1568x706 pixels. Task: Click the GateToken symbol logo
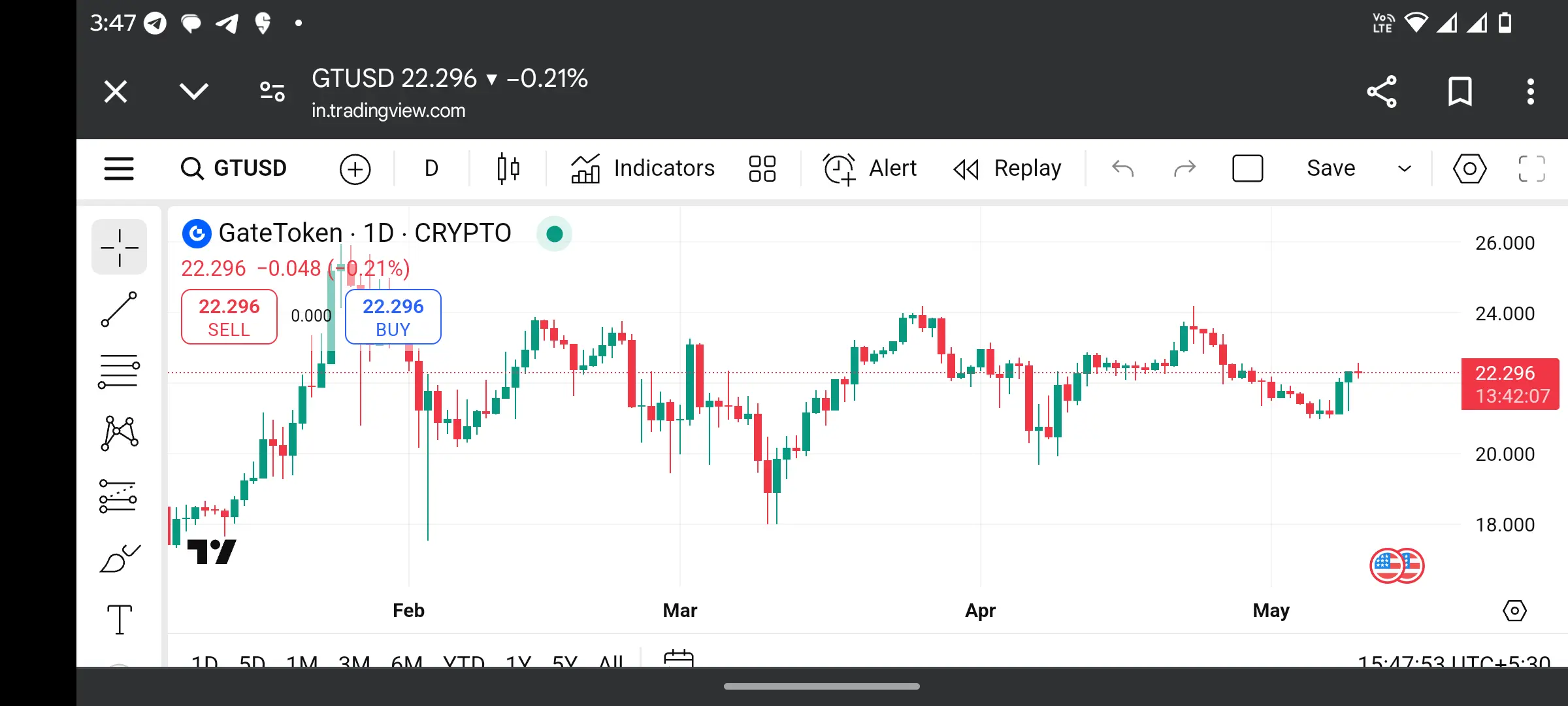tap(197, 233)
